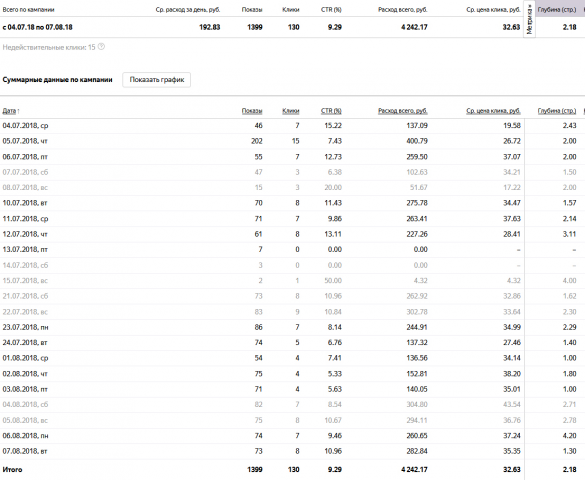Click the average daily spend value 192.83

point(210,27)
